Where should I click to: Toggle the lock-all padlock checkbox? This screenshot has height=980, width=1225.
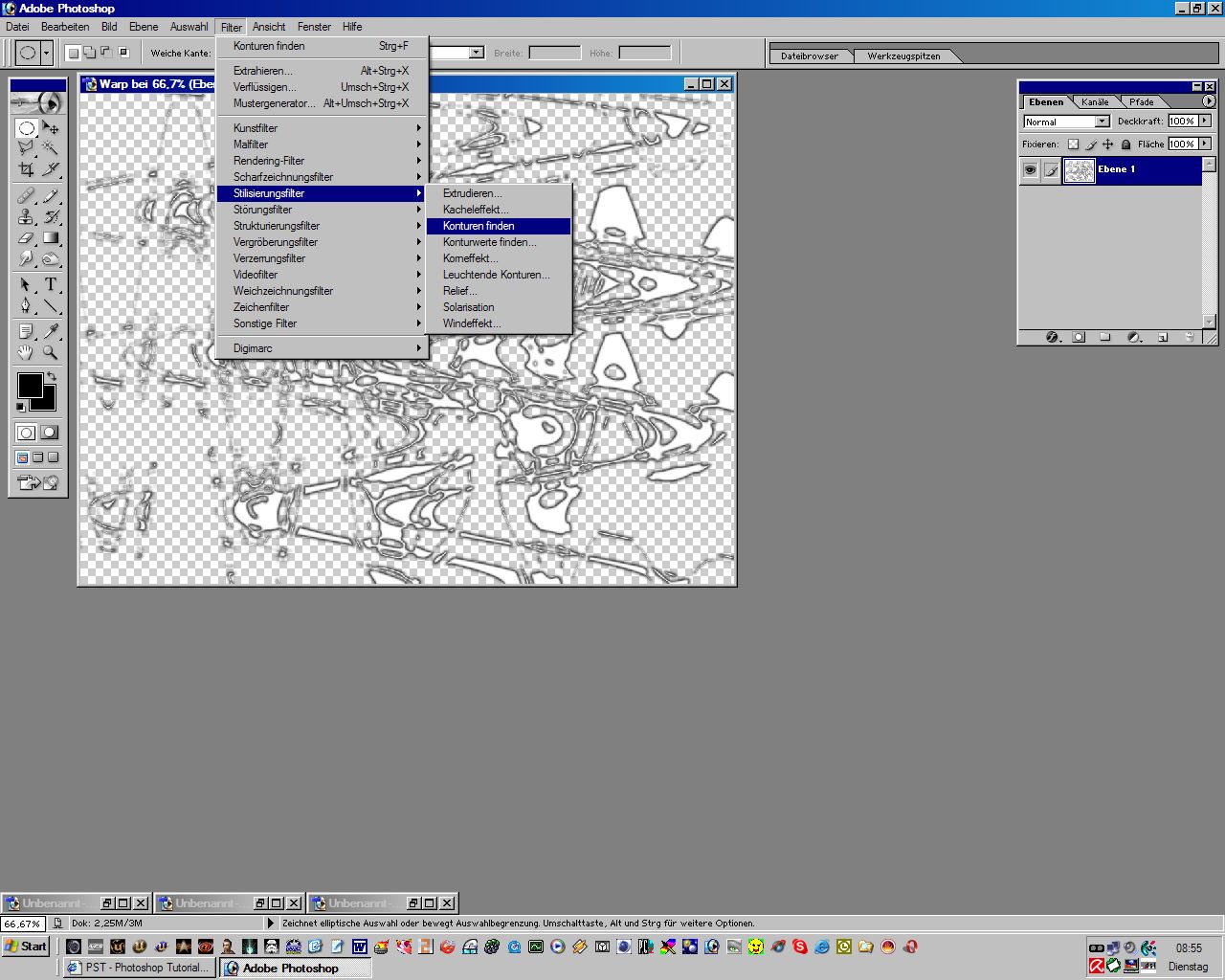tap(1125, 145)
